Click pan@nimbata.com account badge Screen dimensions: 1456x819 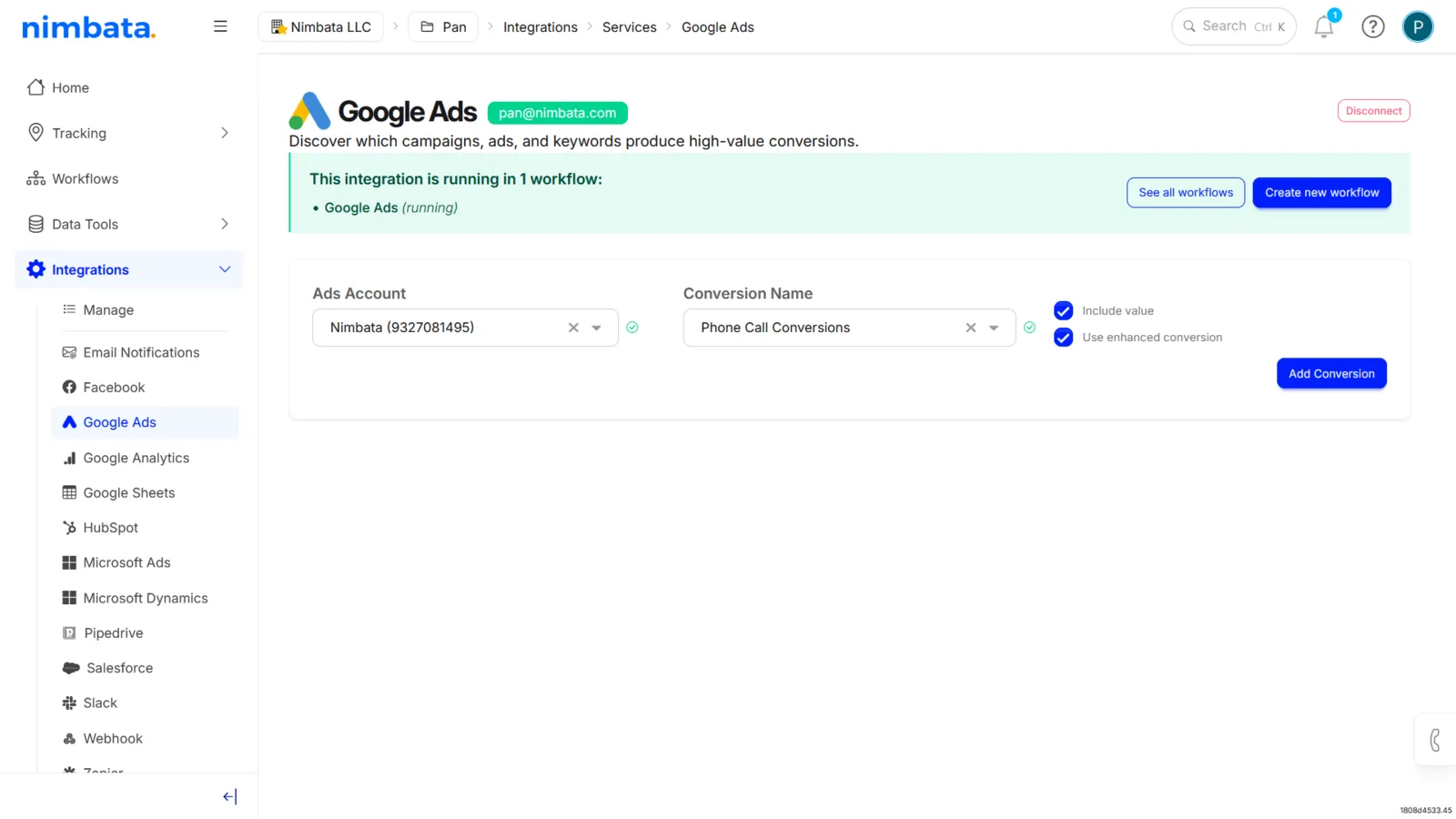point(557,113)
